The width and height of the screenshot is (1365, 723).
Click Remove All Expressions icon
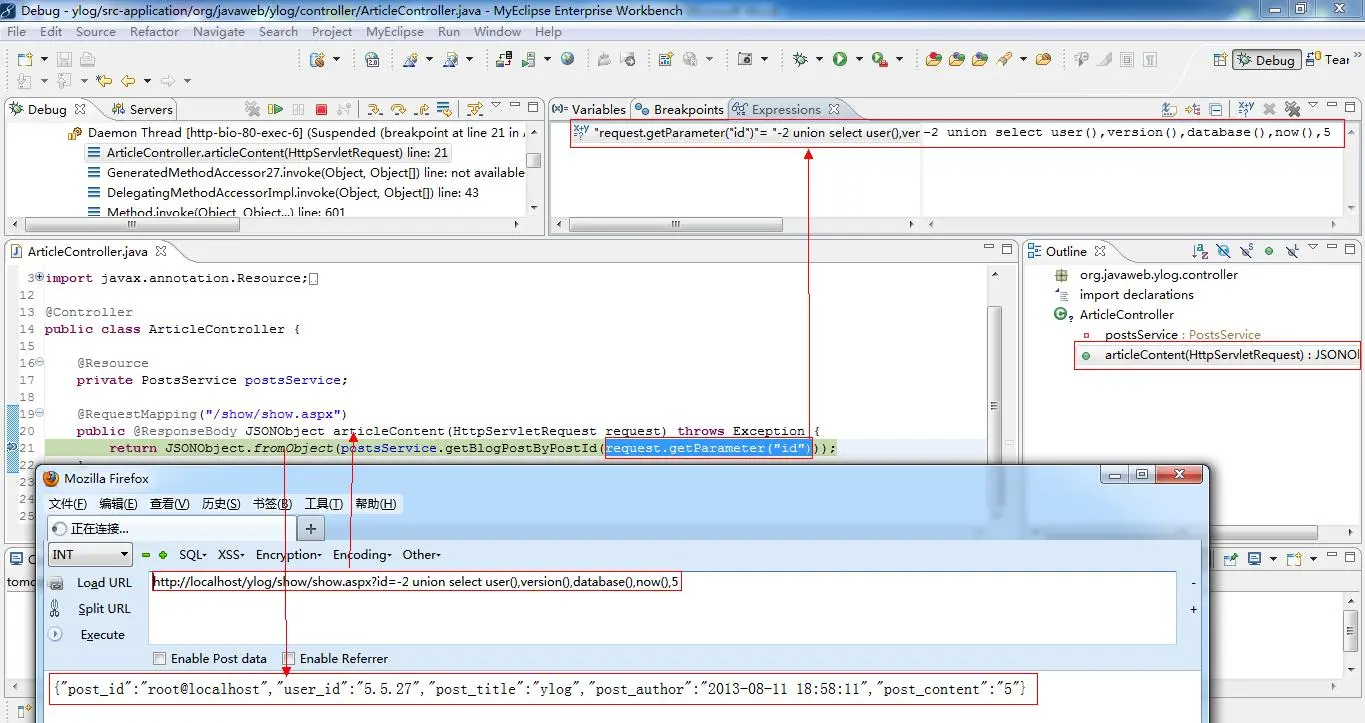(1292, 109)
